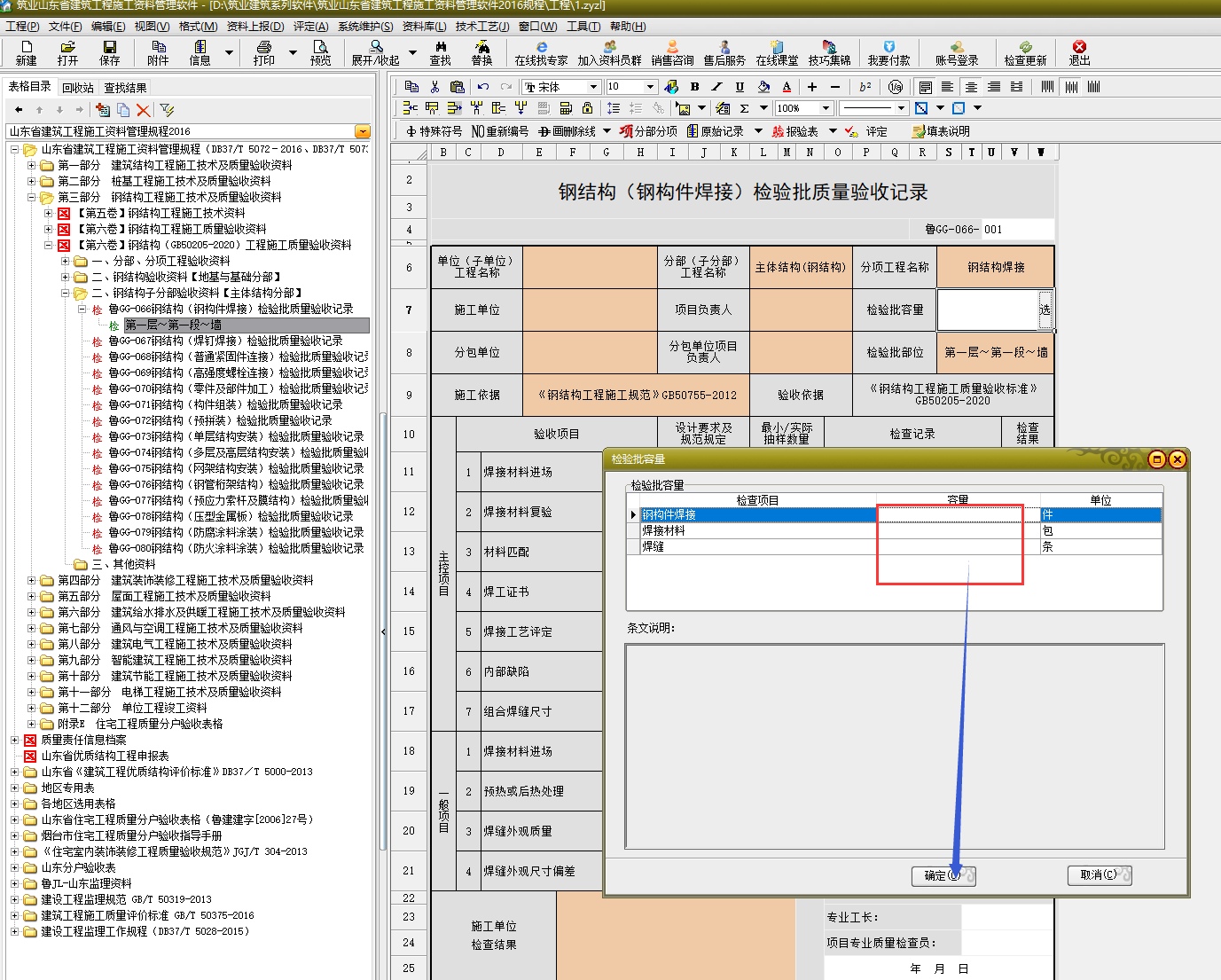The height and width of the screenshot is (980, 1221).
Task: Click the cut scissors icon
Action: coord(434,86)
